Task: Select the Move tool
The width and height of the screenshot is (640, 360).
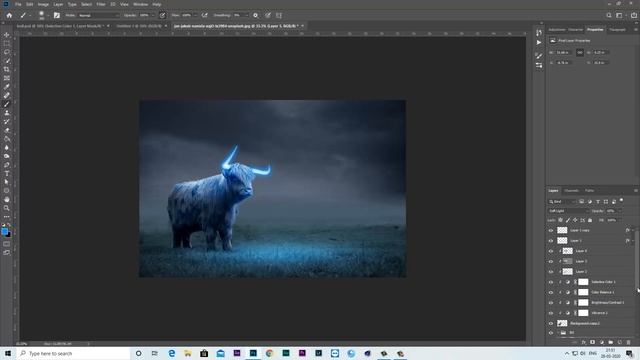Action: (x=7, y=35)
